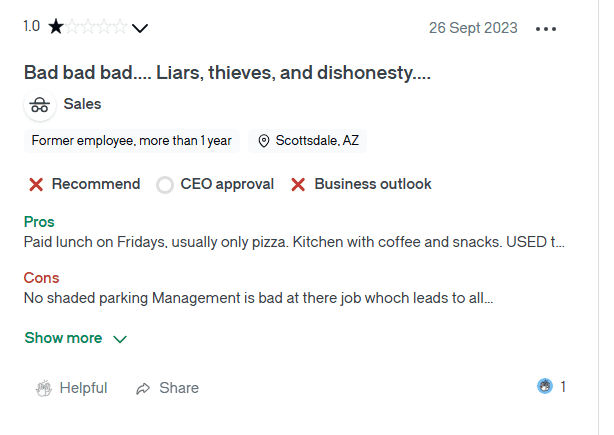Click the red X beside Recommend
614x435 pixels.
(36, 184)
